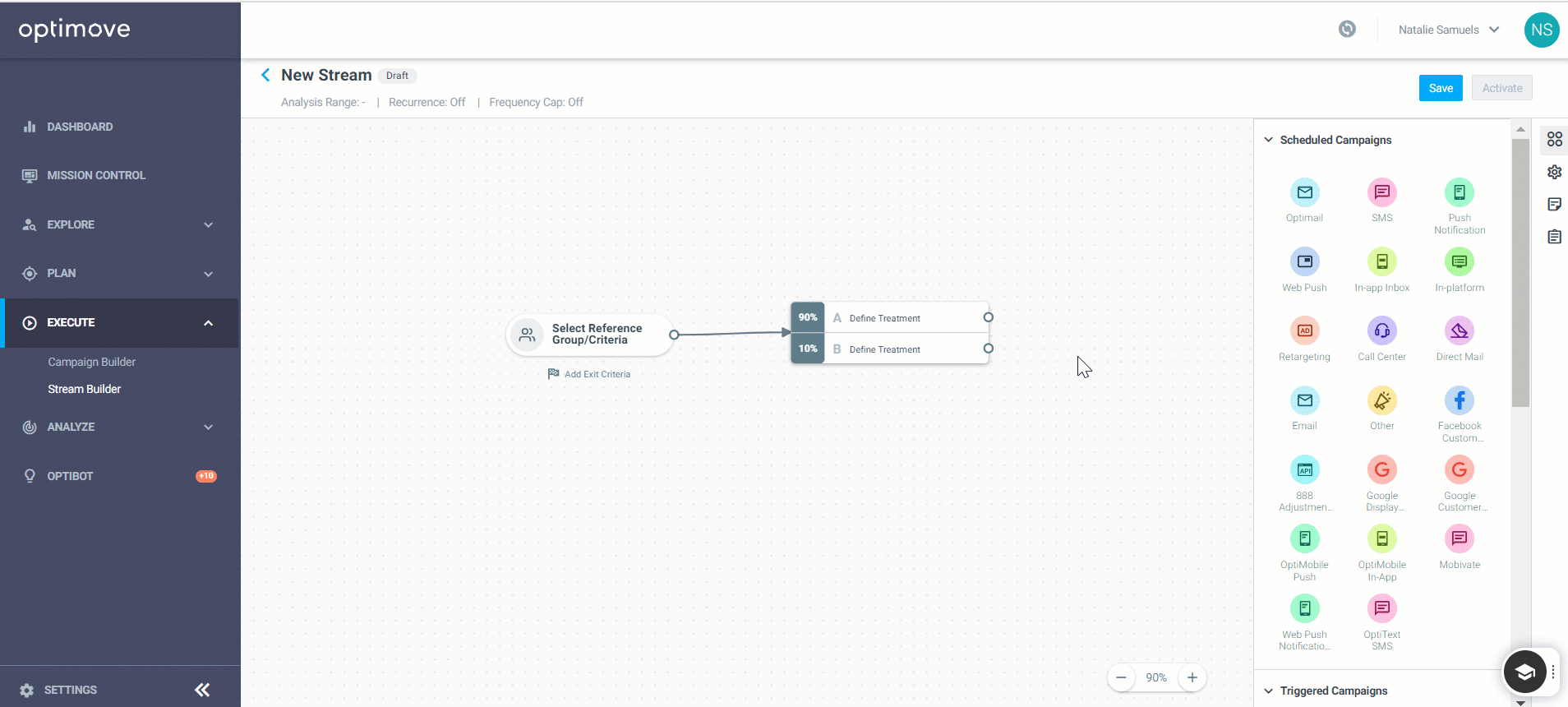This screenshot has height=707, width=1568.
Task: Click the Google Display icon
Action: 1381,469
